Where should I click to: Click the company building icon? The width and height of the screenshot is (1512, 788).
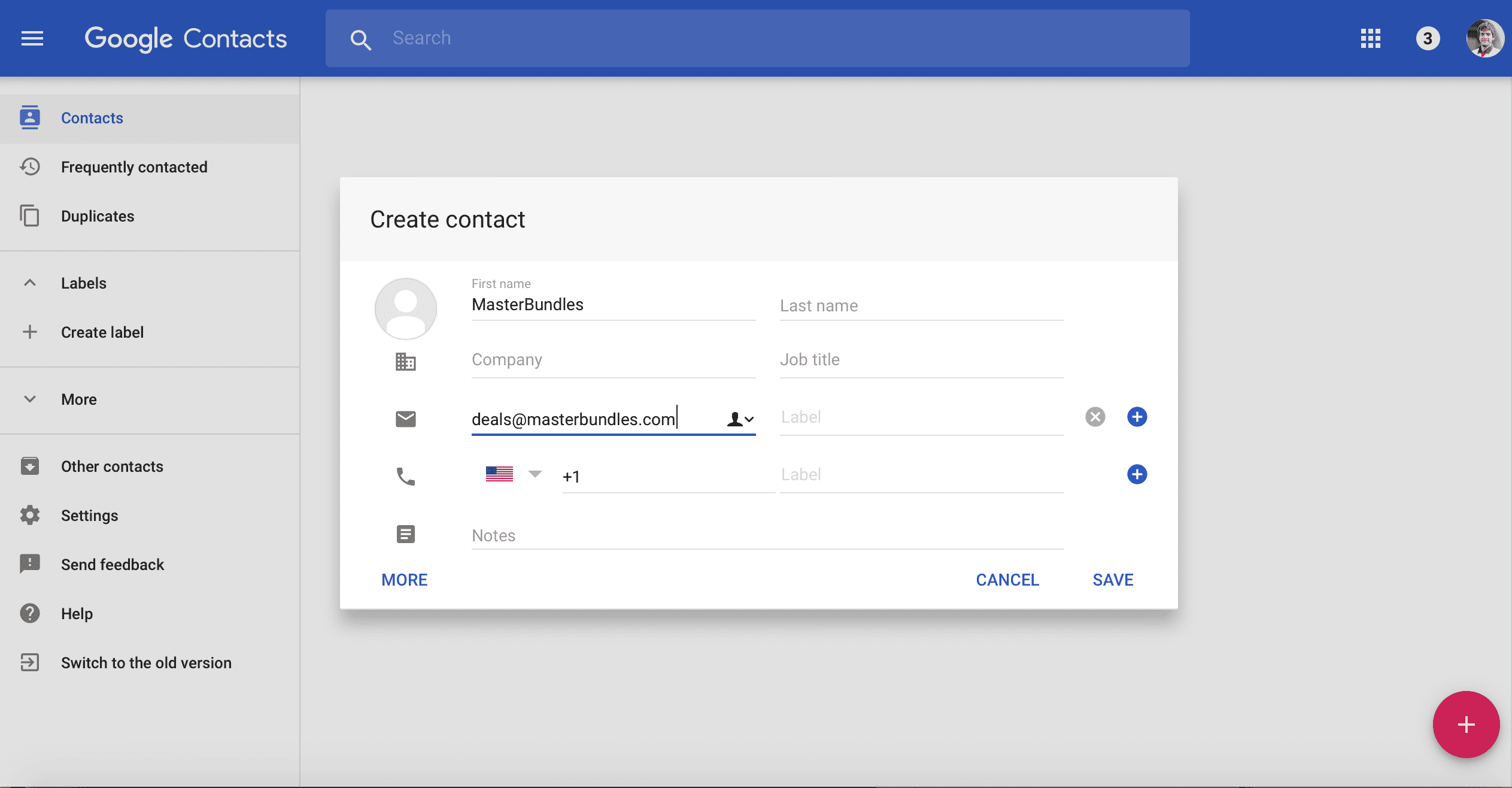[406, 362]
